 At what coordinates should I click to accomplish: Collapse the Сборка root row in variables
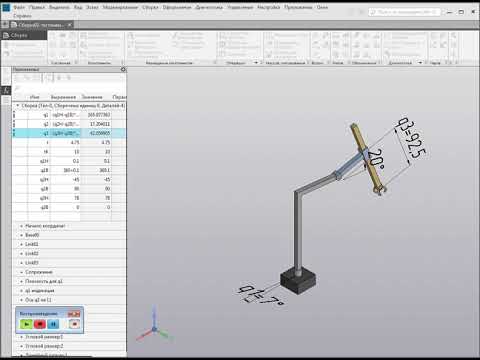pos(18,105)
